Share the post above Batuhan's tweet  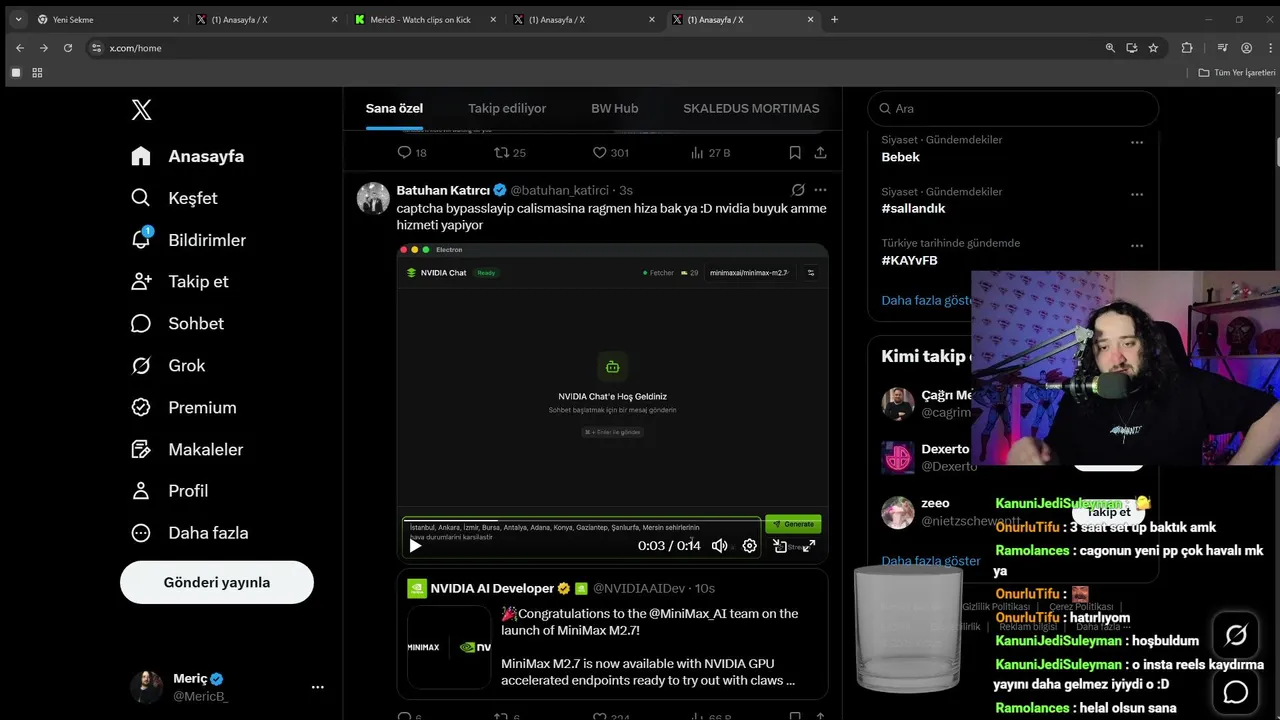pos(820,152)
